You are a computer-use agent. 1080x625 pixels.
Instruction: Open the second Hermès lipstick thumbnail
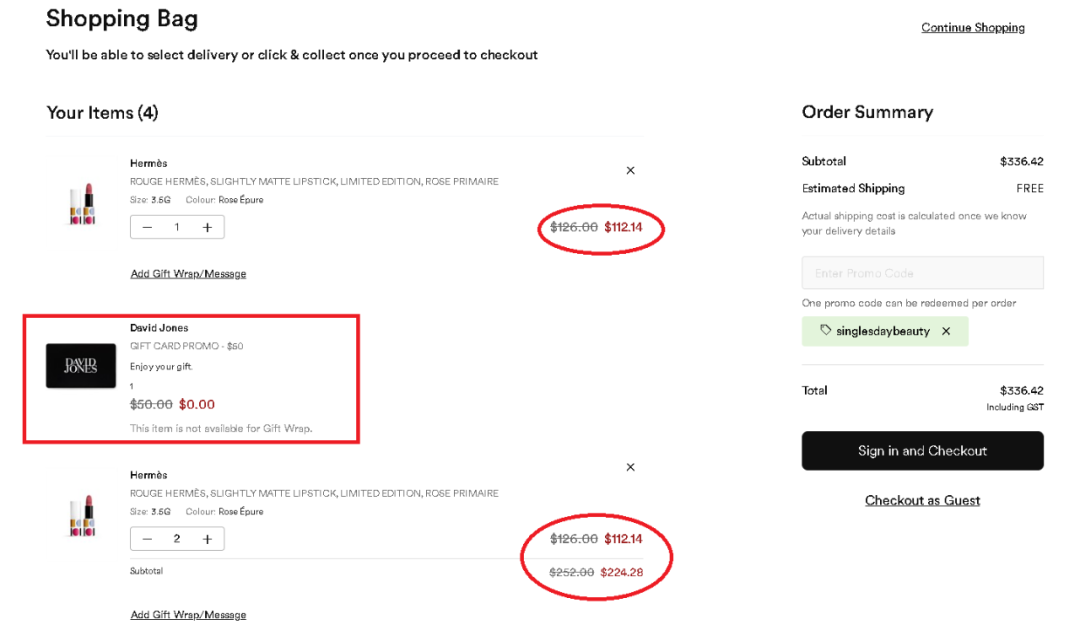[x=80, y=515]
